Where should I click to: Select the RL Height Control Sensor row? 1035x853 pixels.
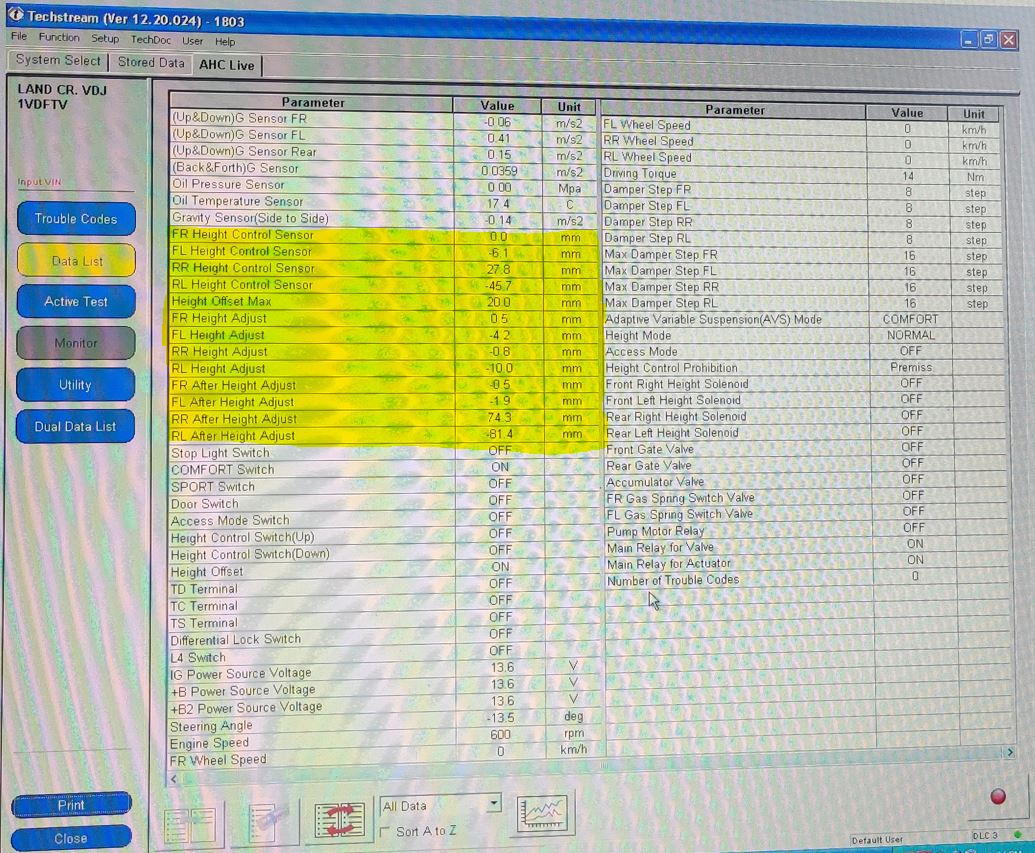click(382, 285)
